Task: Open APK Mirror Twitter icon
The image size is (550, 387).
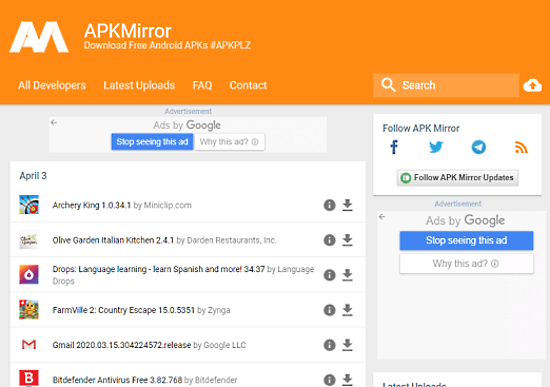Action: tap(436, 147)
